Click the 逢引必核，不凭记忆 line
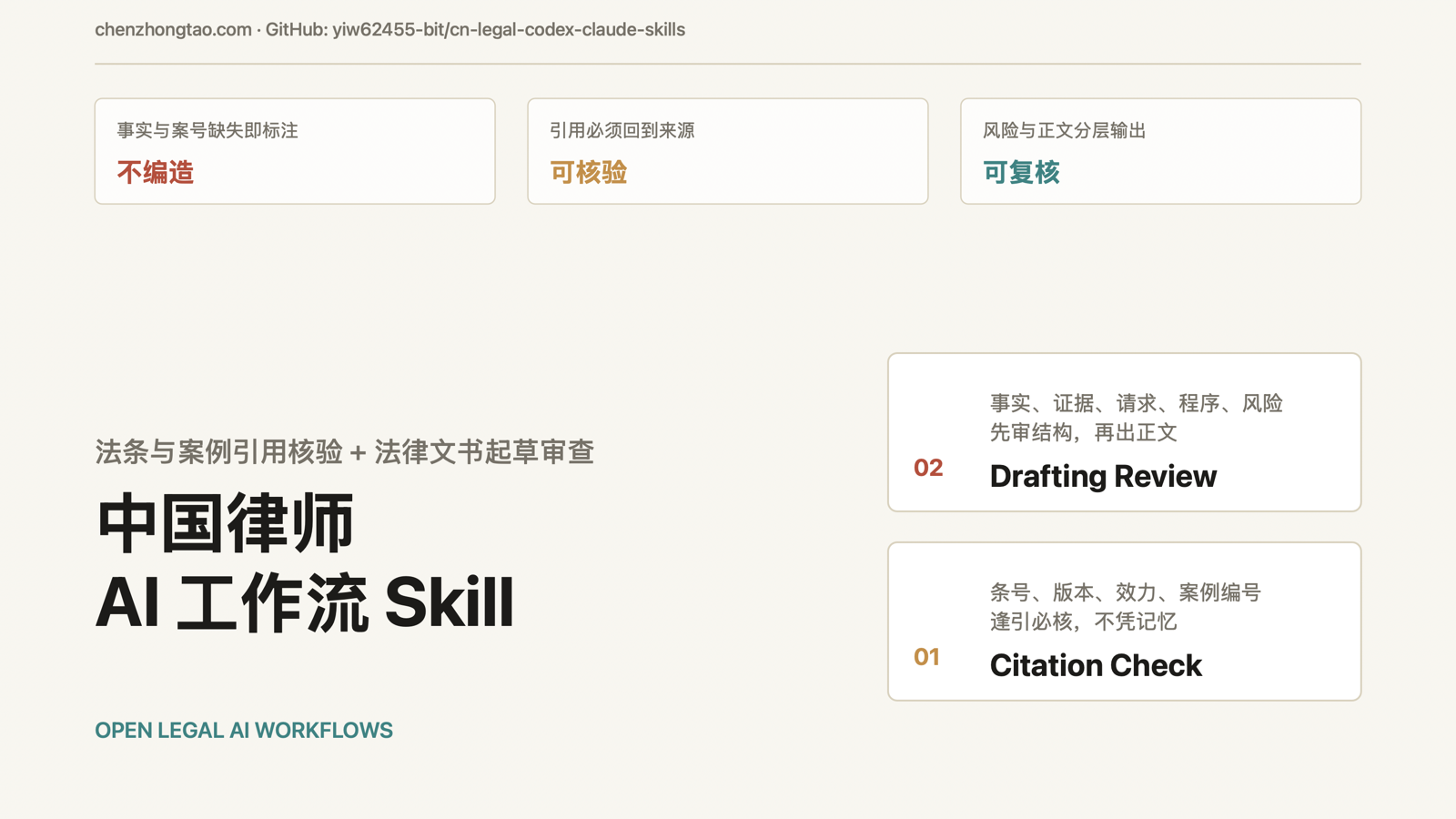The image size is (1456, 819). click(1084, 622)
